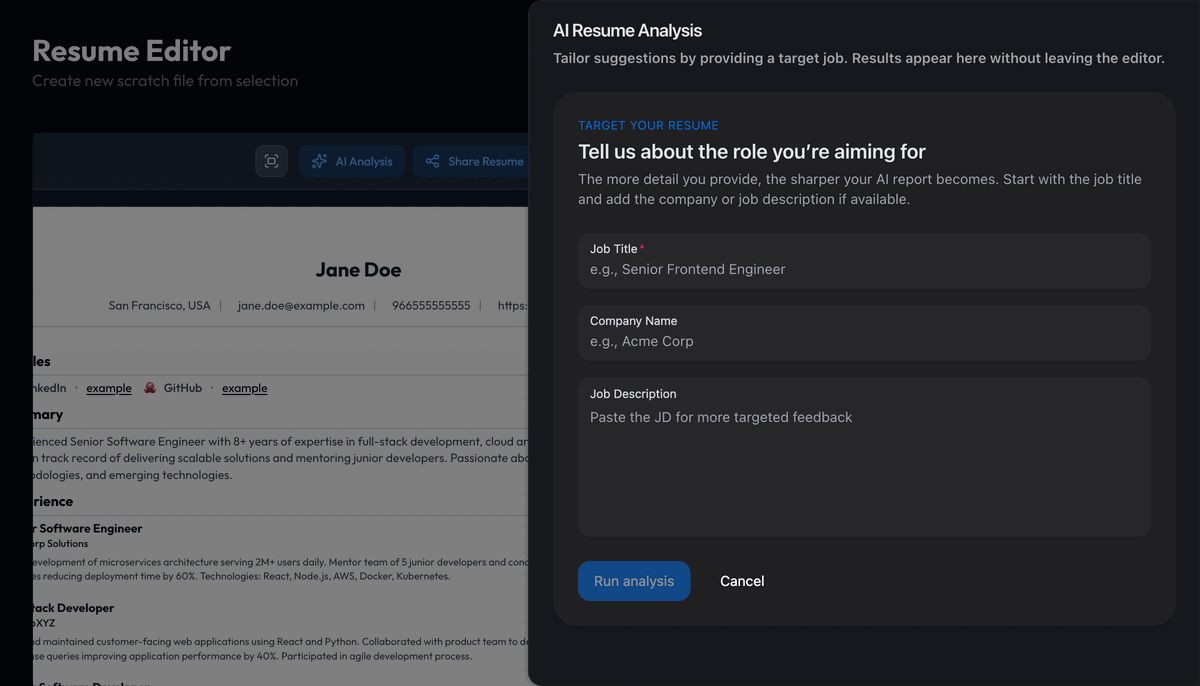Click the phone number in the resume header
The width and height of the screenshot is (1200, 686).
431,305
